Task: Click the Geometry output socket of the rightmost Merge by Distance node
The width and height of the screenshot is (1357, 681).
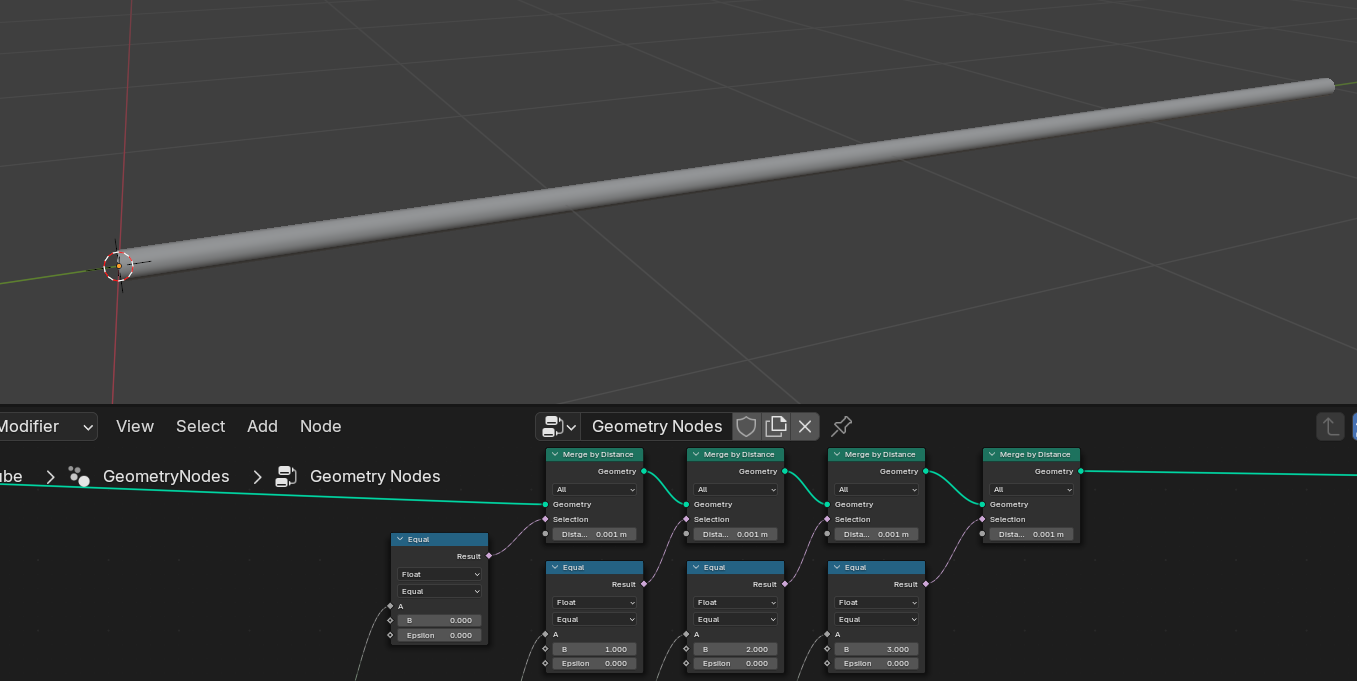Action: click(1081, 471)
